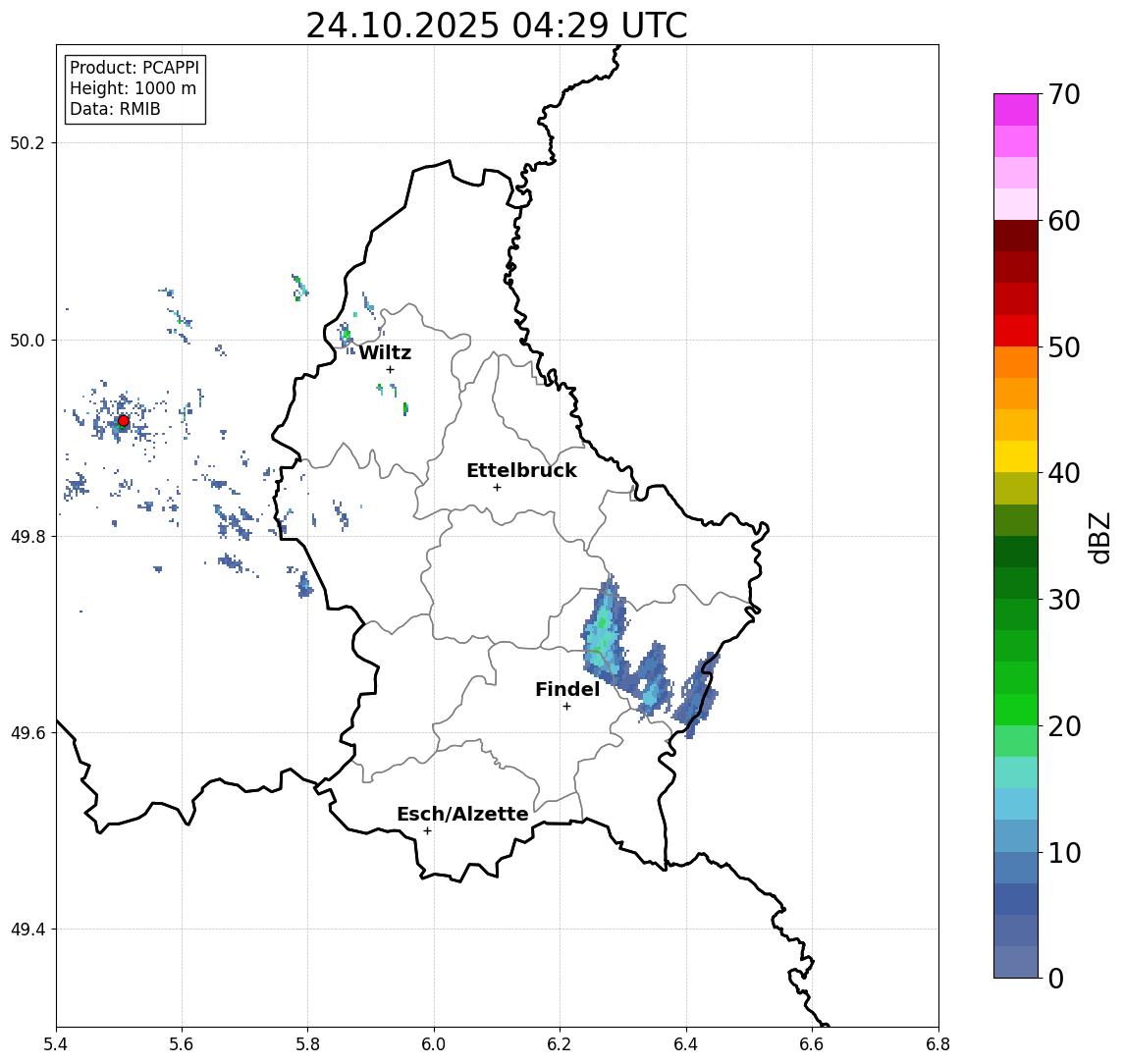This screenshot has width=1124, height=1064.
Task: Click the Product: PCAPPI text
Action: [134, 68]
